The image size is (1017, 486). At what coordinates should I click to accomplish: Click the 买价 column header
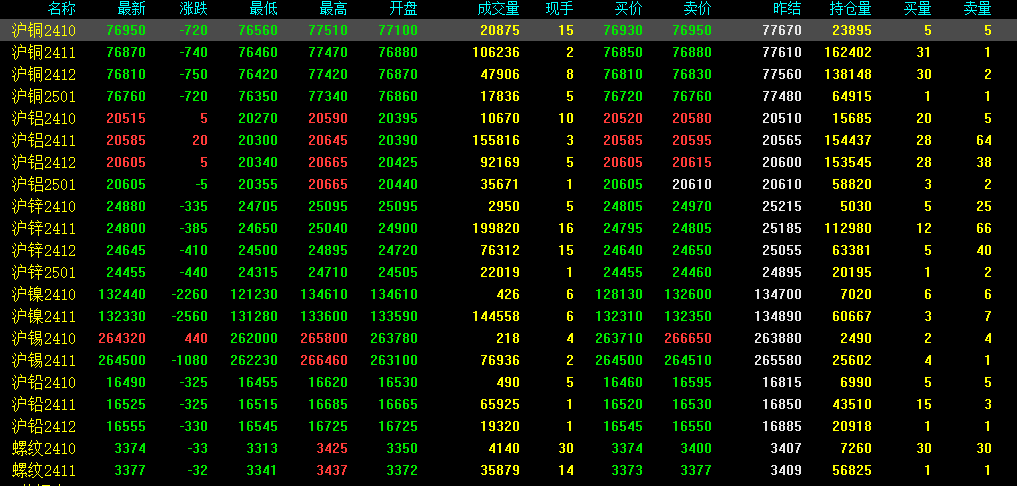pyautogui.click(x=628, y=8)
